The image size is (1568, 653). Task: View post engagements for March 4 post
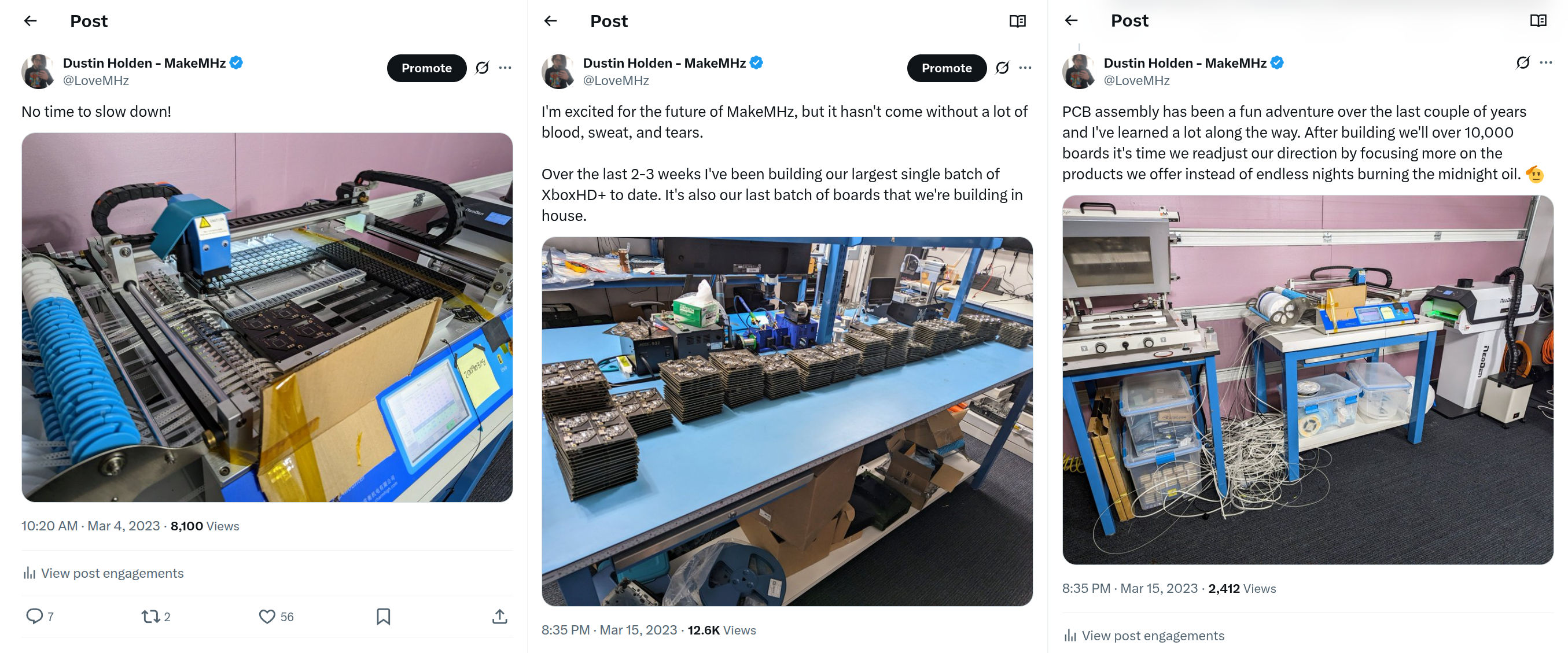(x=103, y=573)
